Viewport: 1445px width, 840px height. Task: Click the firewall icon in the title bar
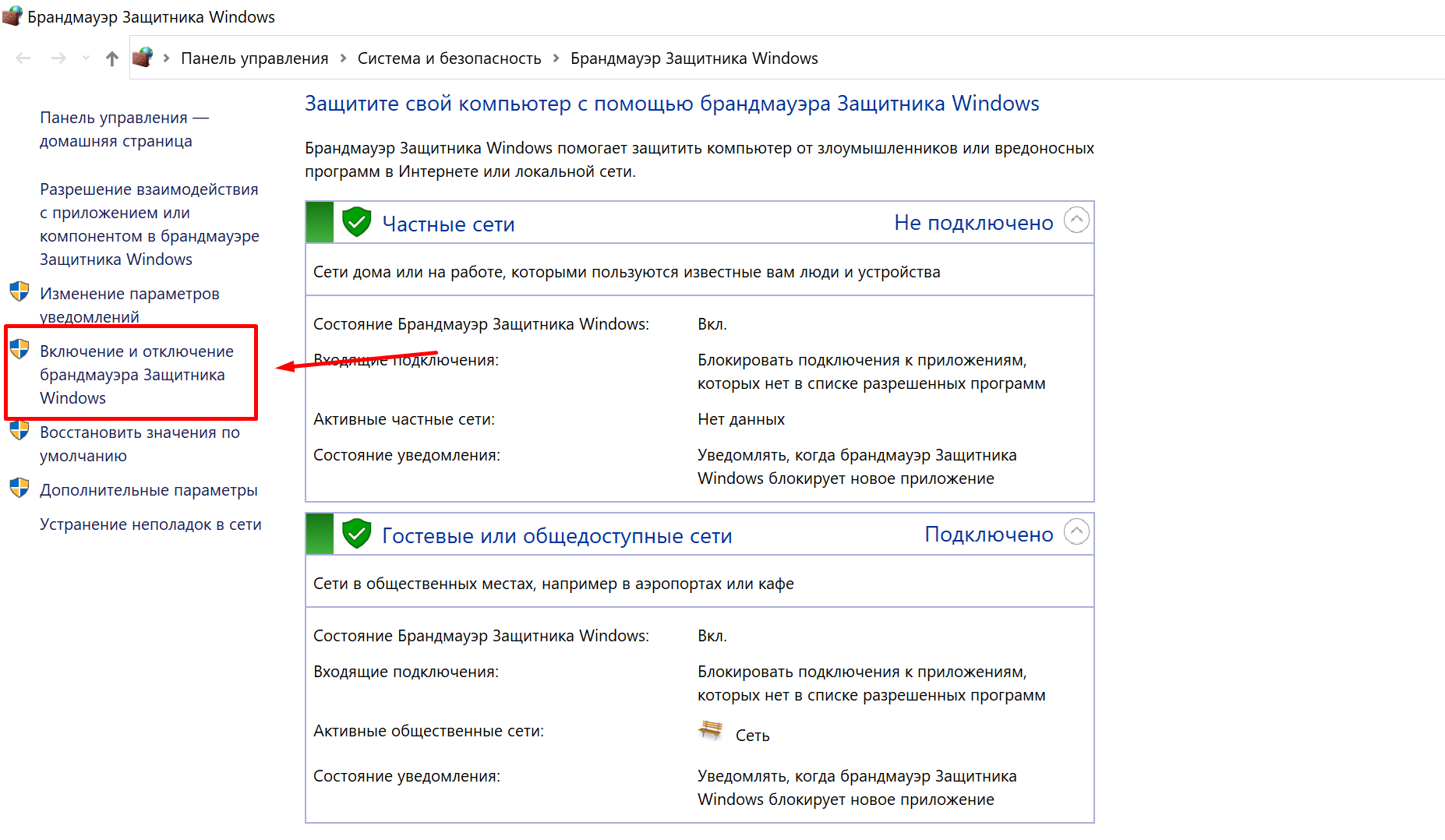click(x=12, y=16)
